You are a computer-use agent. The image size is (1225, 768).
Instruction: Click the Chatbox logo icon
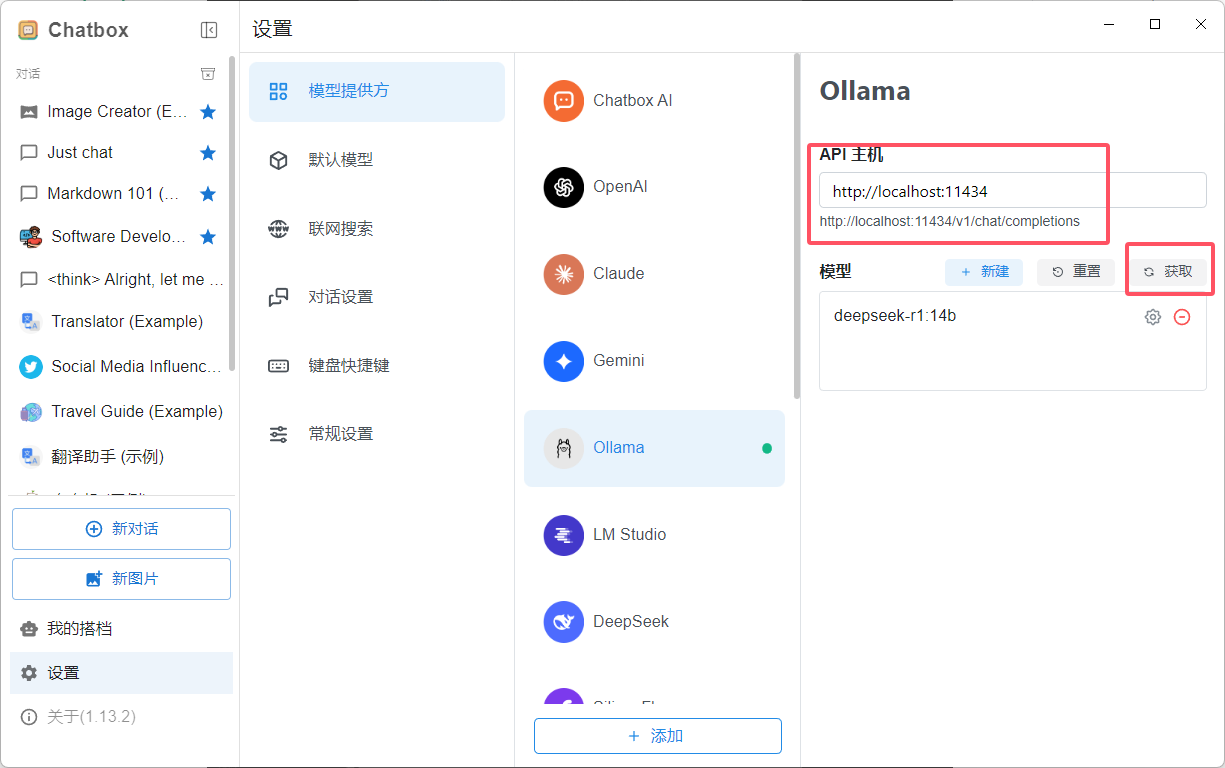pos(28,30)
